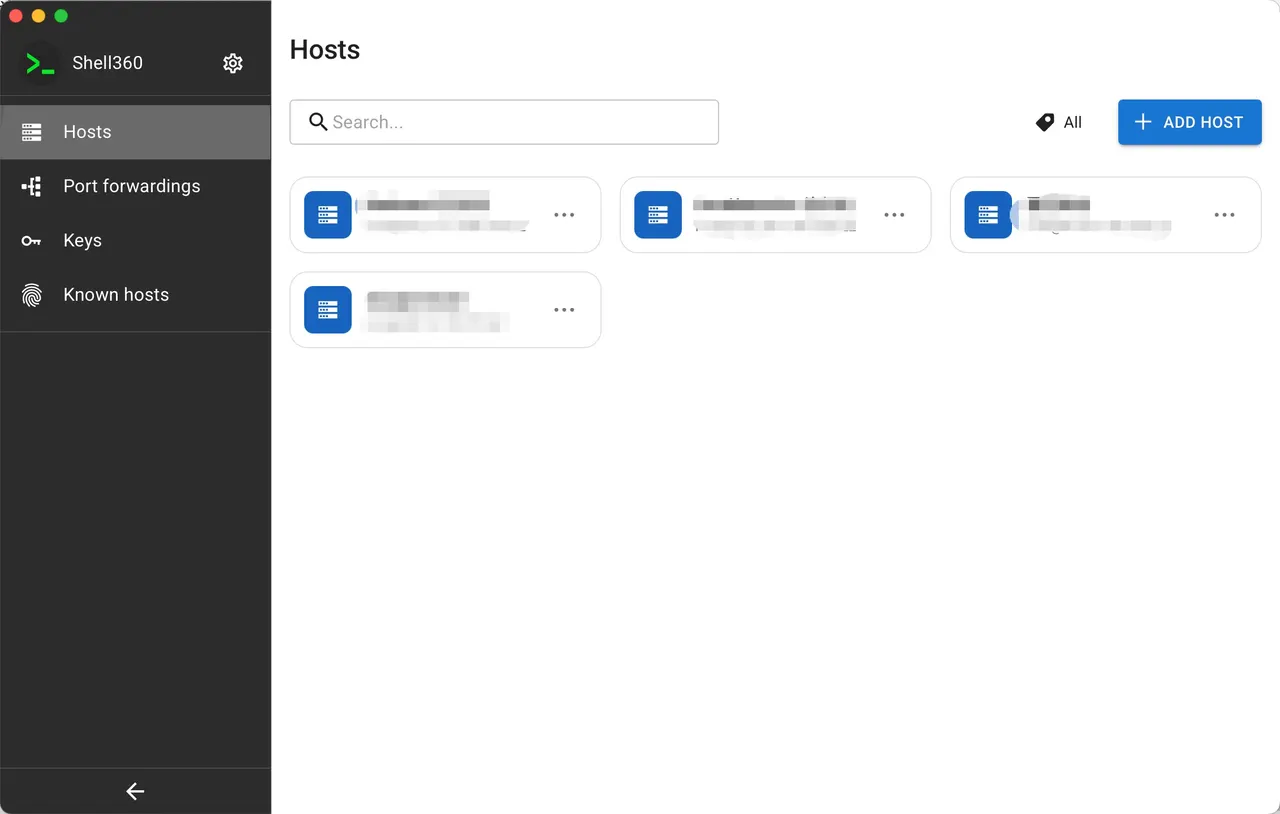The height and width of the screenshot is (814, 1280).
Task: Open the first host's three-dot menu
Action: tap(564, 215)
